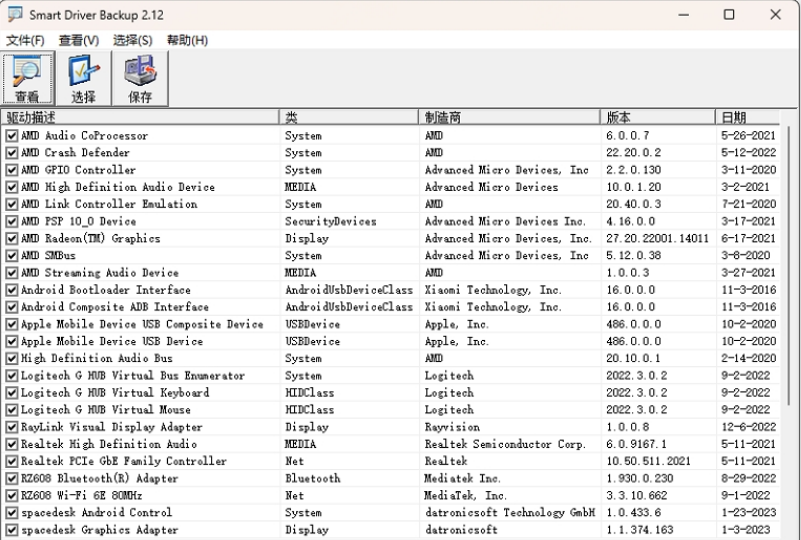Click the Smart Driver Backup title bar icon

click(x=15, y=14)
